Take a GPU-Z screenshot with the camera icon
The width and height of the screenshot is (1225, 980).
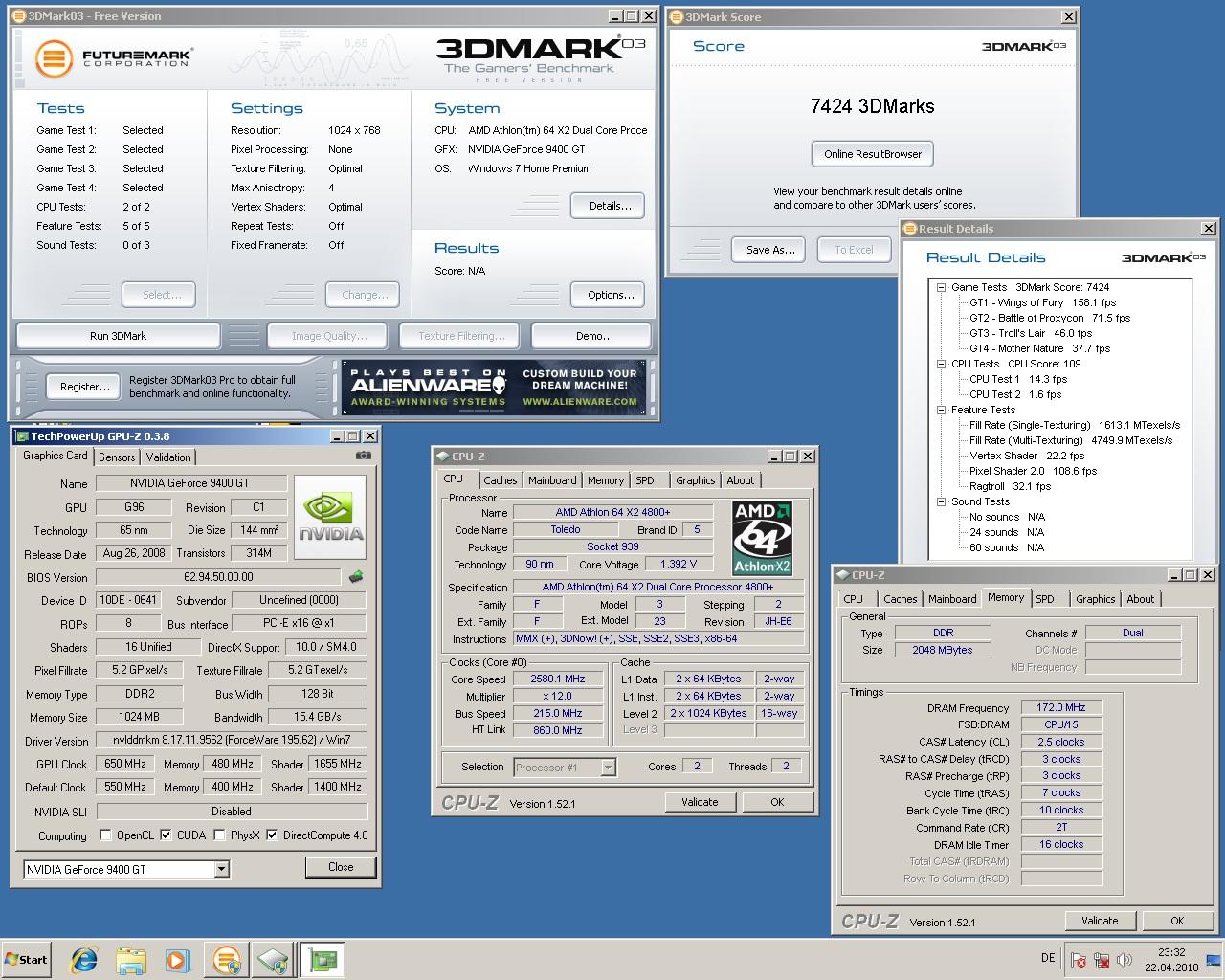tap(363, 456)
